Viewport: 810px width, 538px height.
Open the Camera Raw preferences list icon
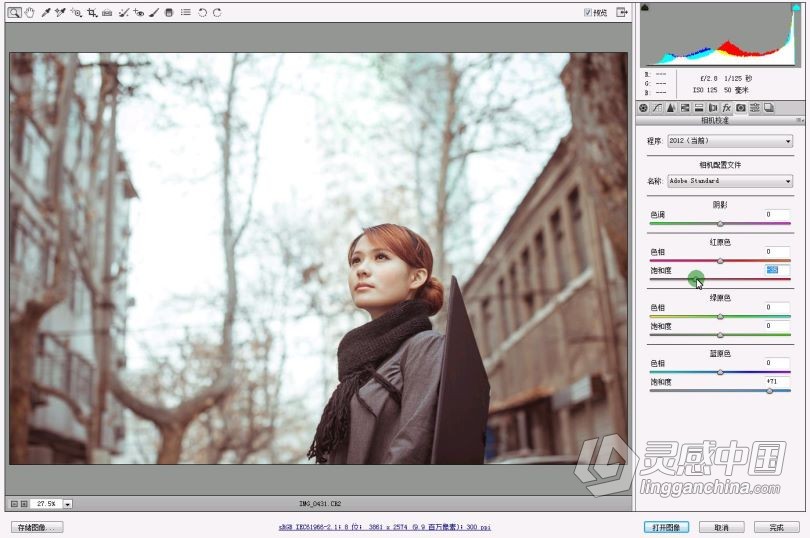186,12
